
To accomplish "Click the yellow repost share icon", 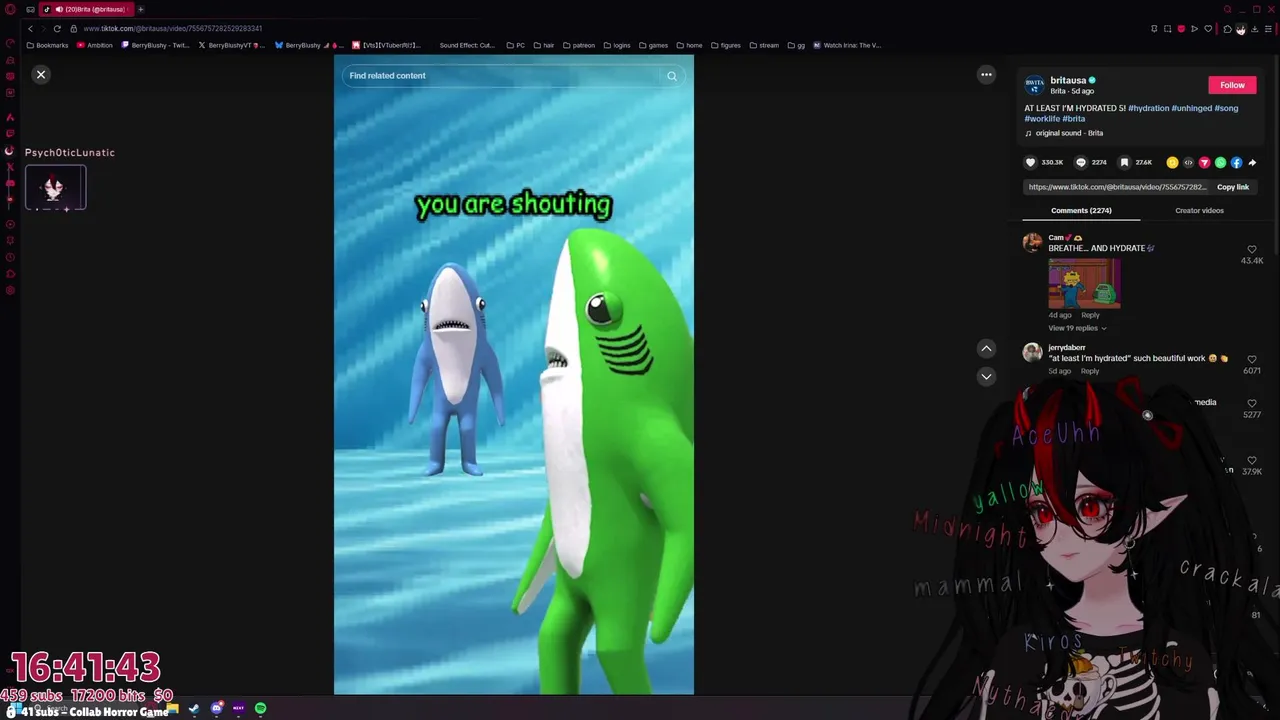I will [x=1172, y=162].
